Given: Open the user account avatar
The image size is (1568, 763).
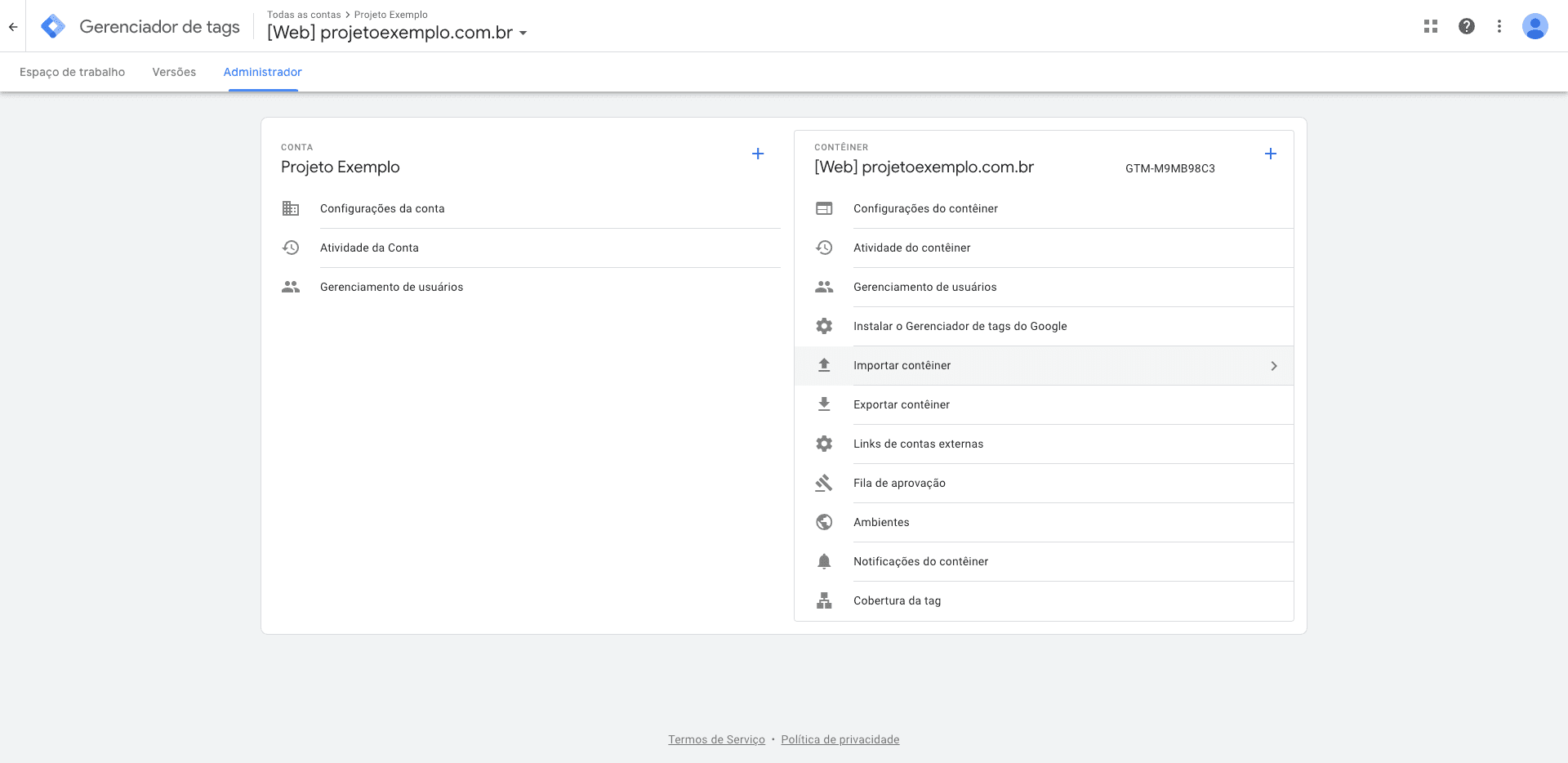Looking at the screenshot, I should click(x=1535, y=26).
